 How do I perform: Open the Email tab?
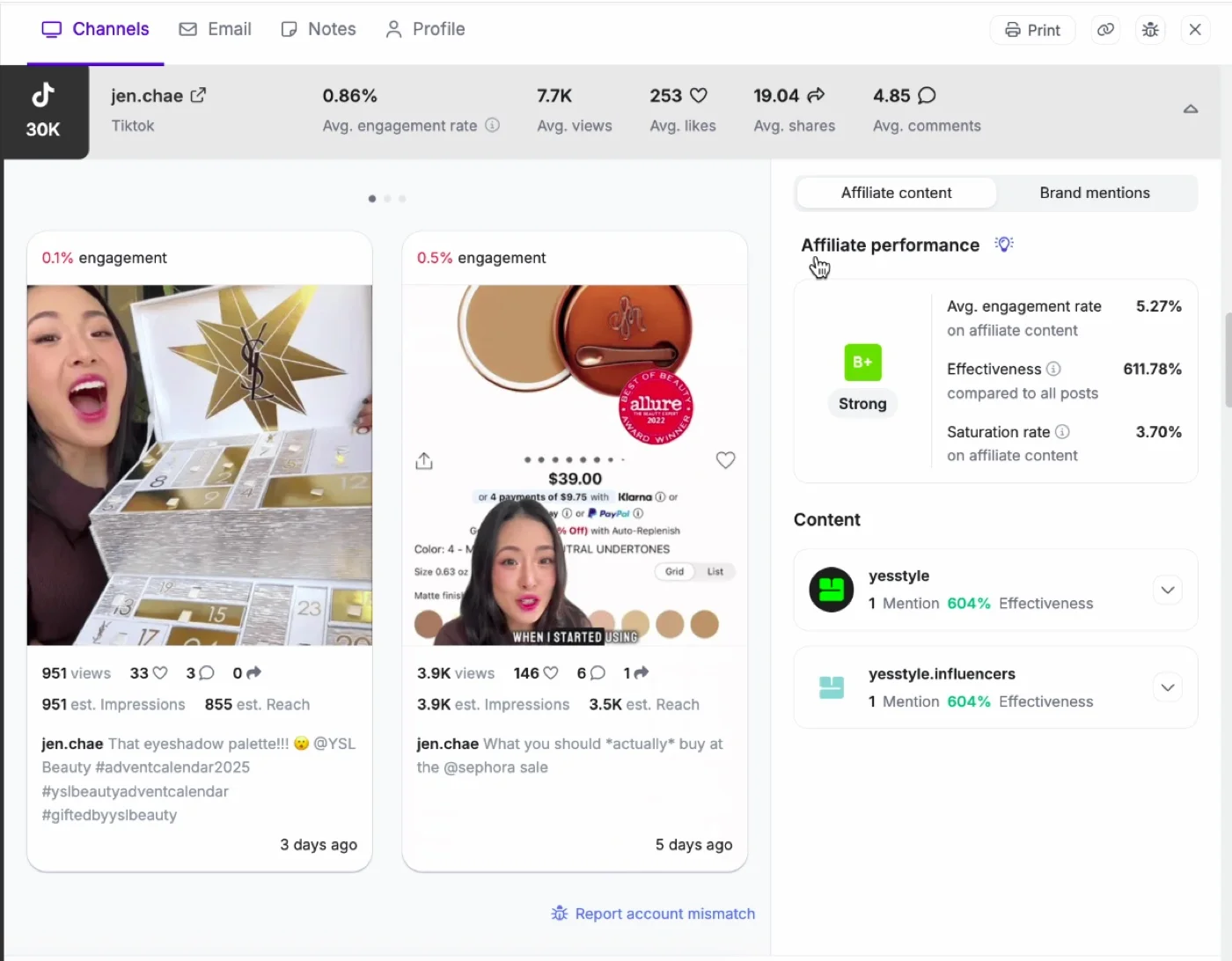tap(216, 29)
